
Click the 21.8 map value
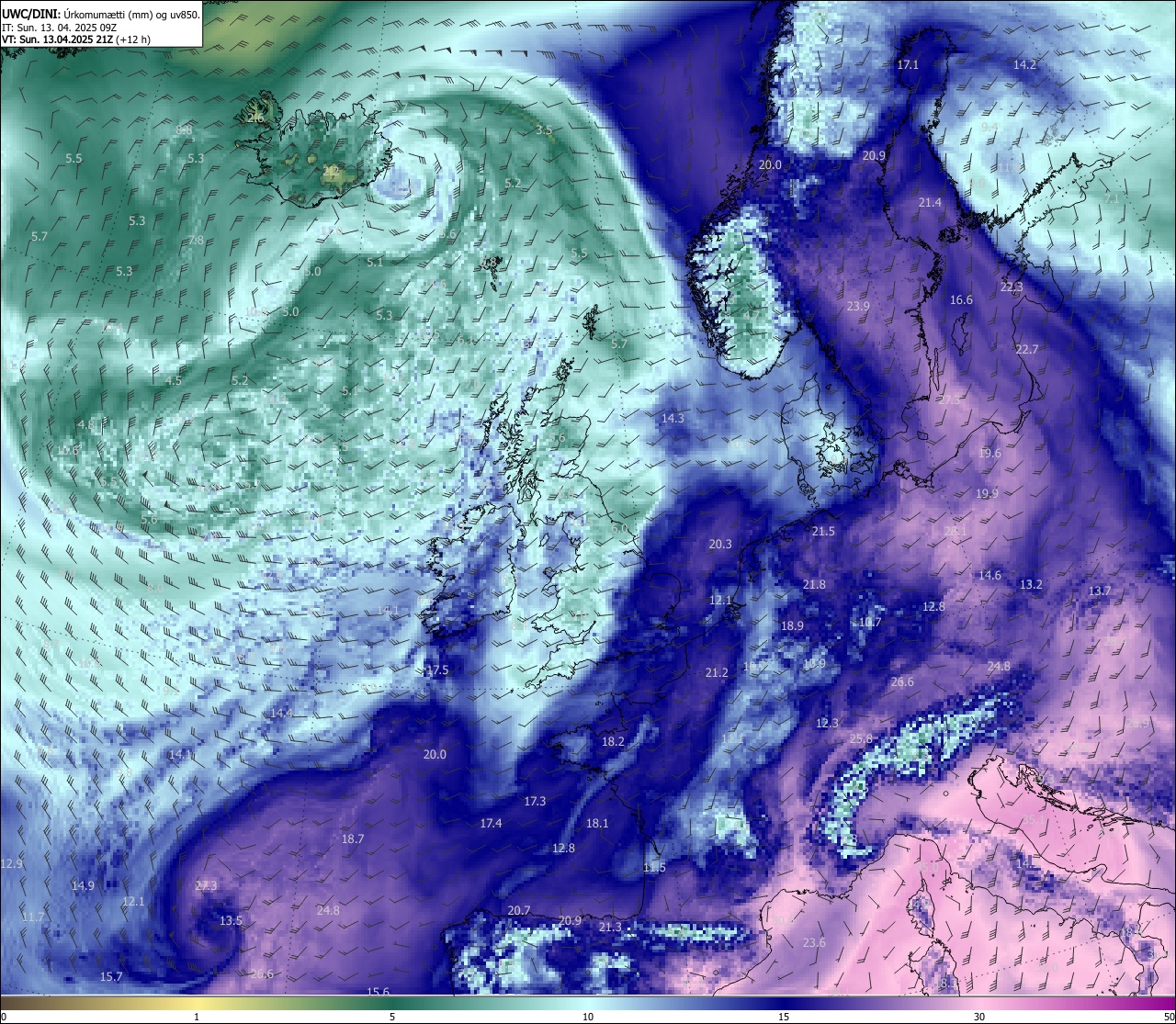(x=814, y=585)
